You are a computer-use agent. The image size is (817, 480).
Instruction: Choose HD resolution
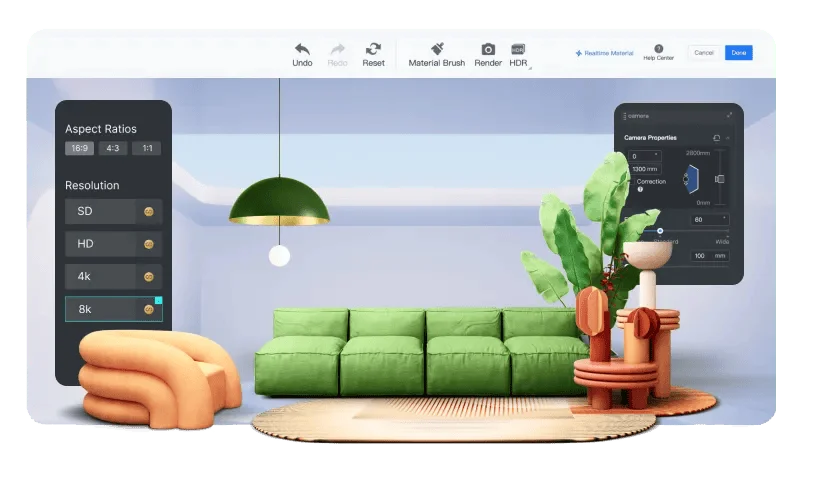pyautogui.click(x=114, y=244)
